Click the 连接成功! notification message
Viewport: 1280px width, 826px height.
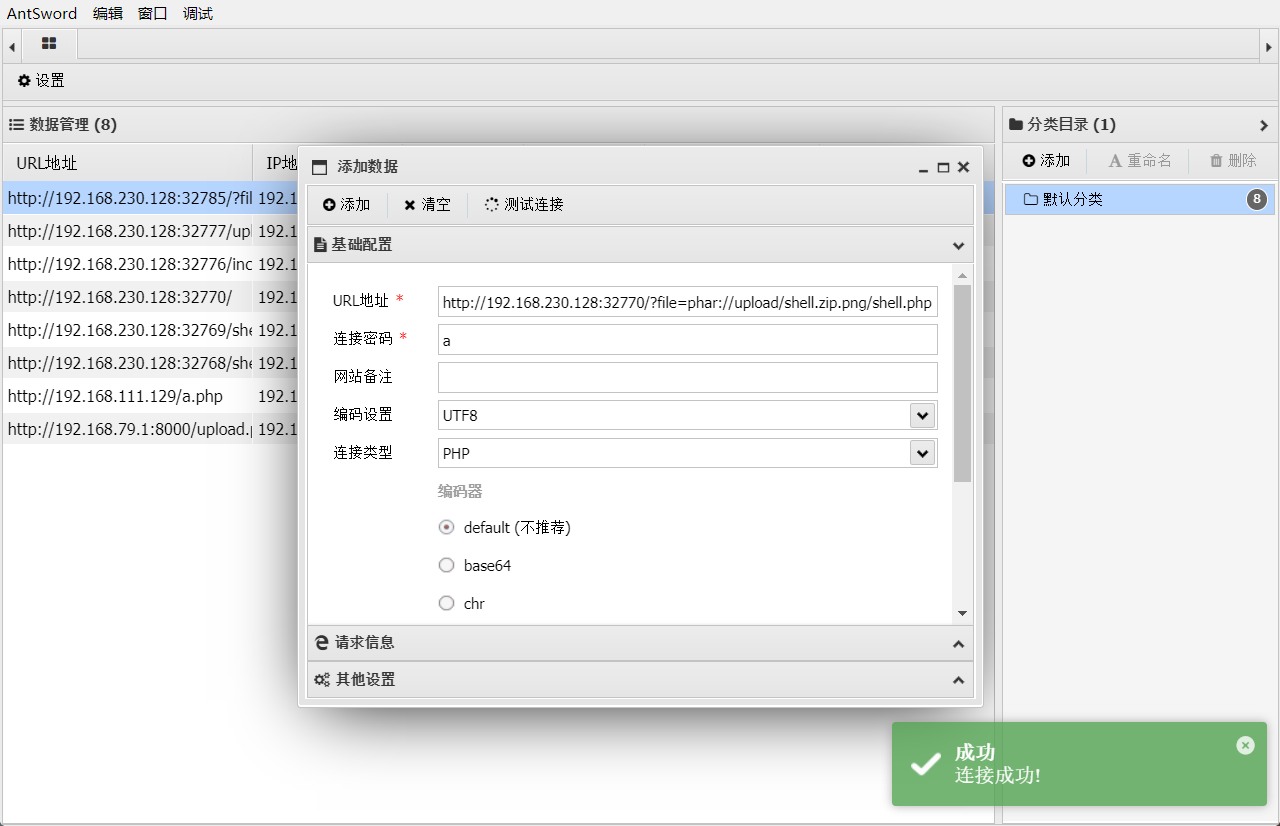[997, 776]
